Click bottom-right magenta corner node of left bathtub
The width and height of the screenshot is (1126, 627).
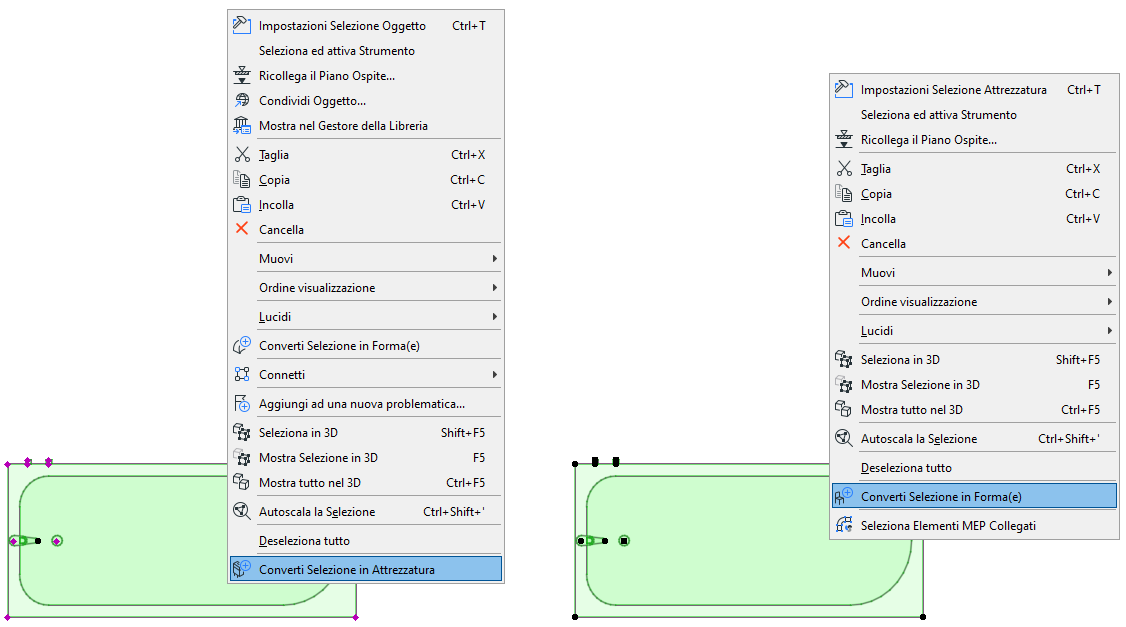(355, 616)
